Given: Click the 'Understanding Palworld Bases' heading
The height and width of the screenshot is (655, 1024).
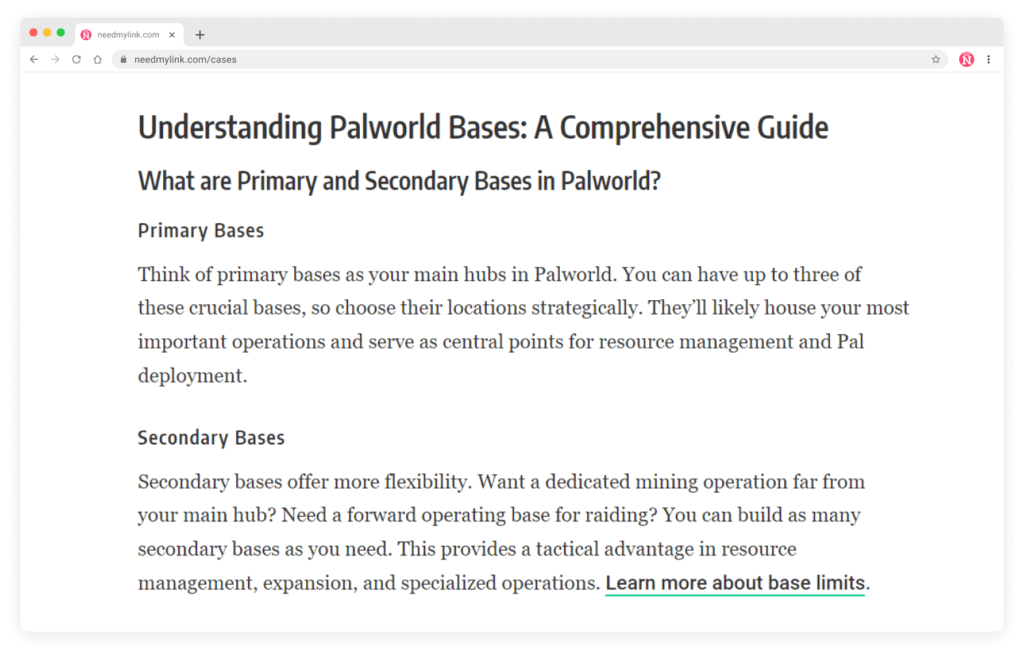Looking at the screenshot, I should 483,127.
